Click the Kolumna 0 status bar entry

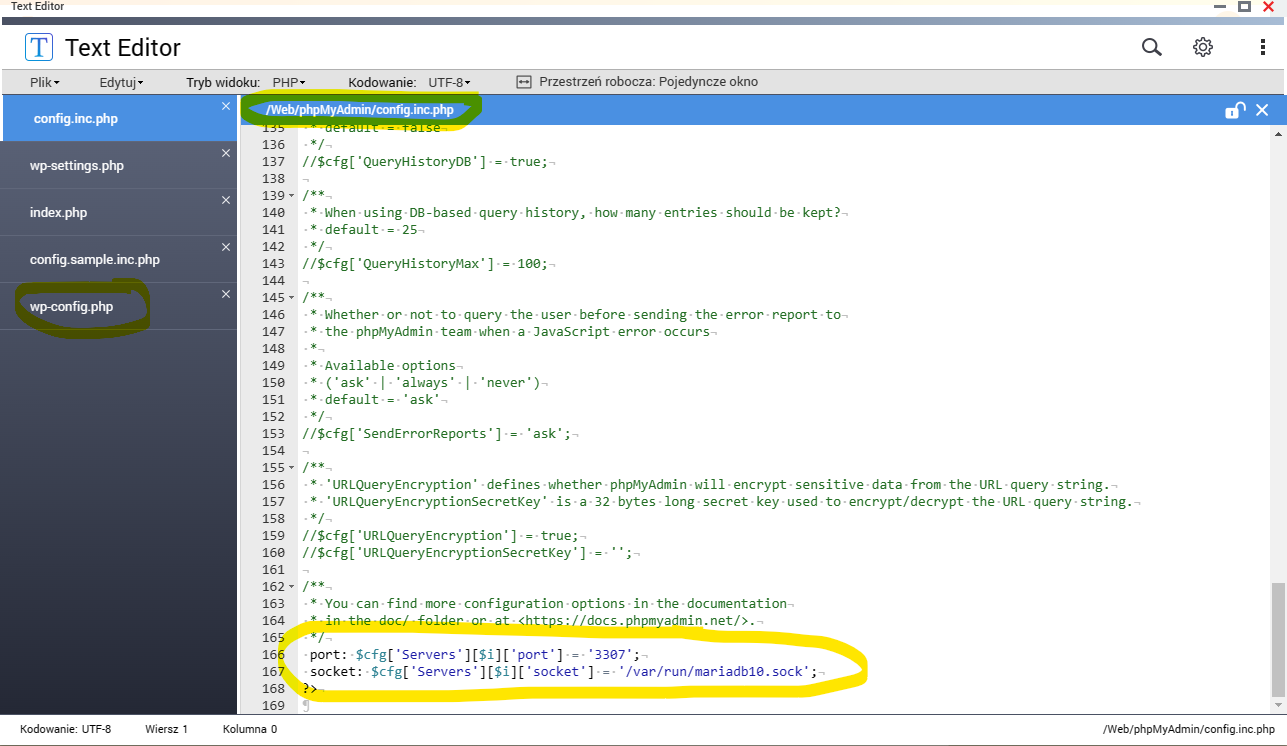[x=250, y=730]
